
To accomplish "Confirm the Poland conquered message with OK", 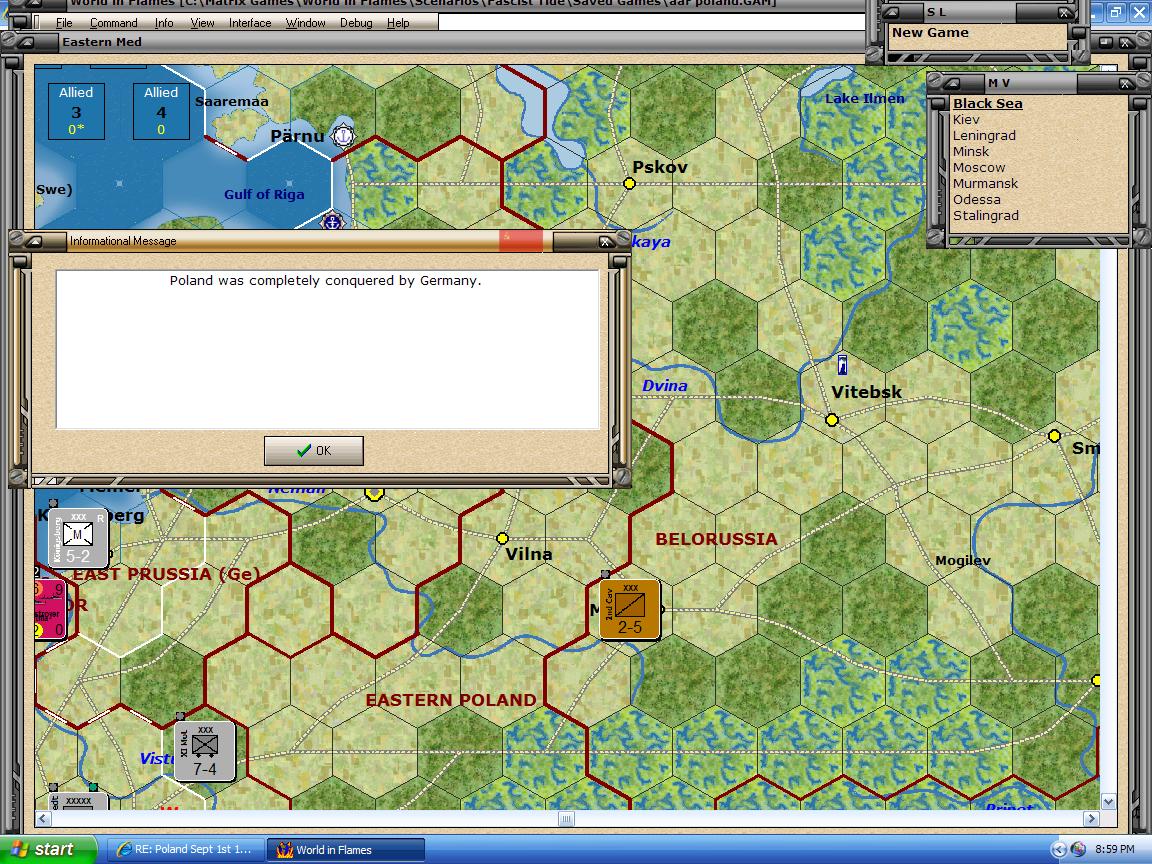I will coord(314,450).
